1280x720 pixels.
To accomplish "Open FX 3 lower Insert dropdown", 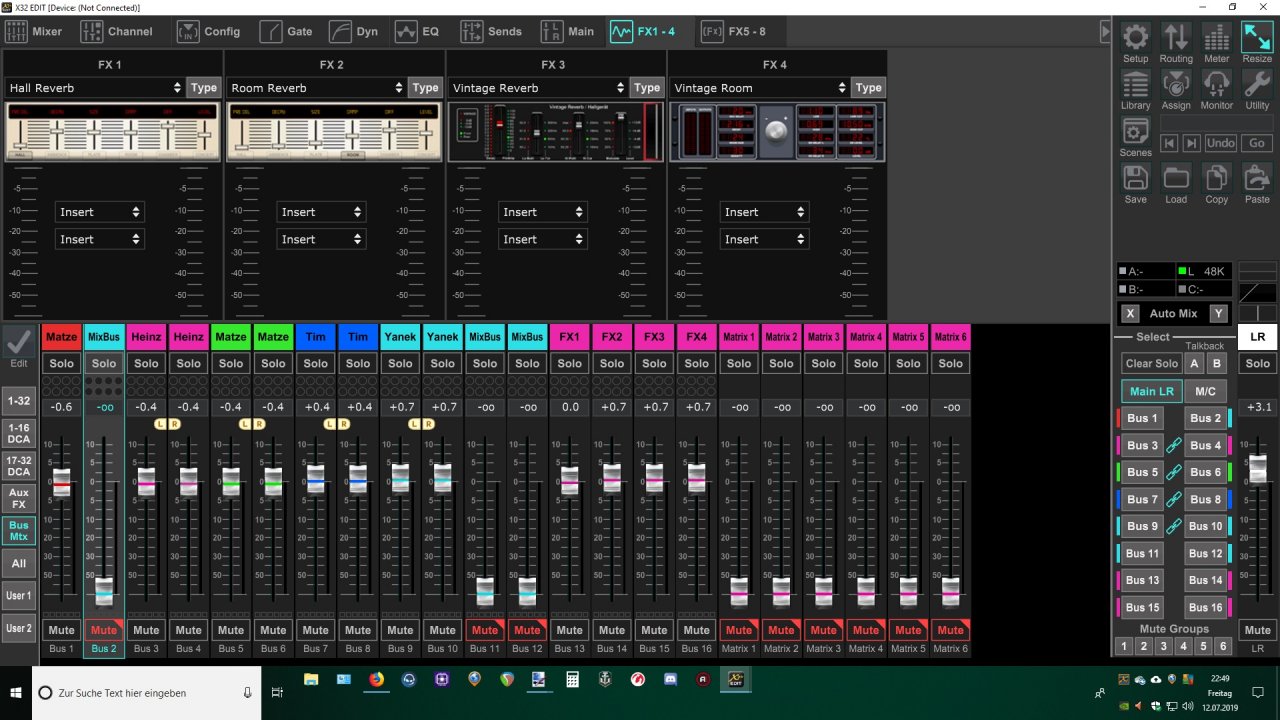I will coord(542,239).
